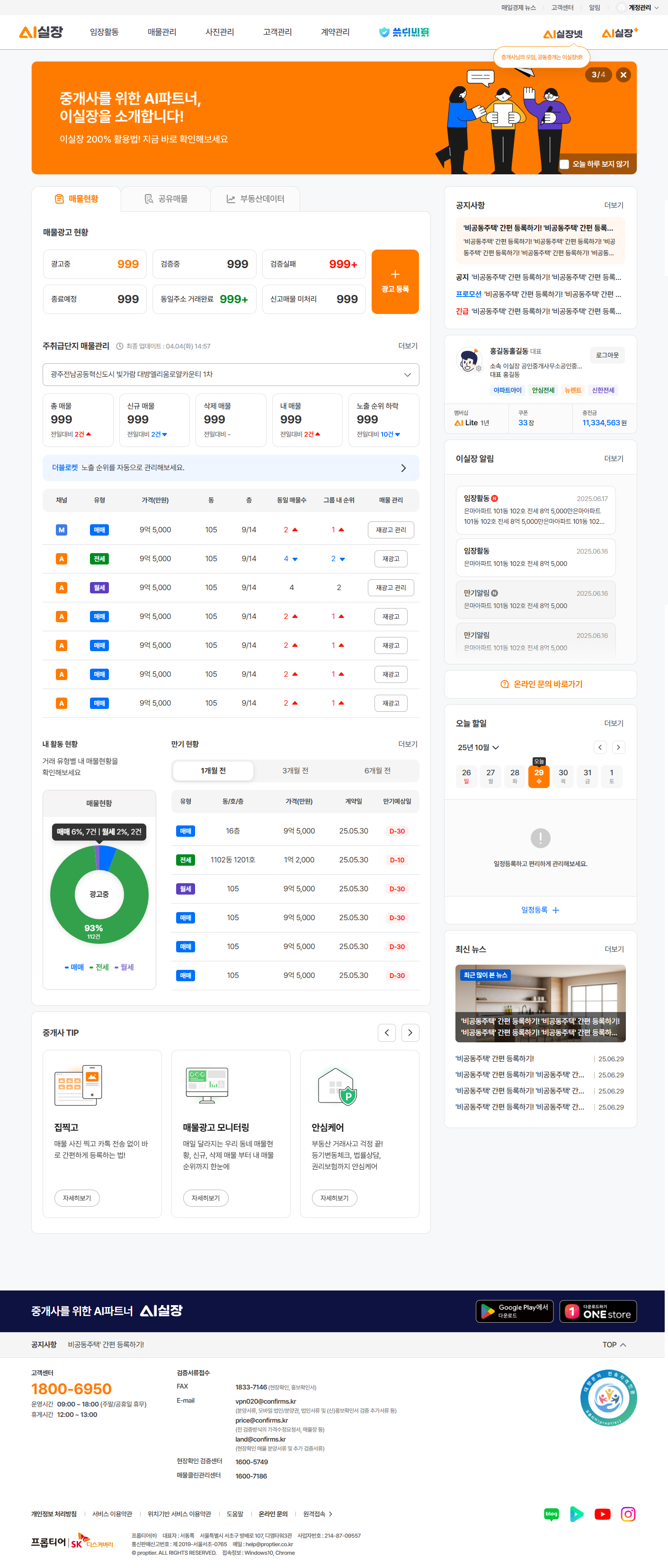Click the 로그아웃 button
Screen dimensions: 668x1568
[x=606, y=355]
